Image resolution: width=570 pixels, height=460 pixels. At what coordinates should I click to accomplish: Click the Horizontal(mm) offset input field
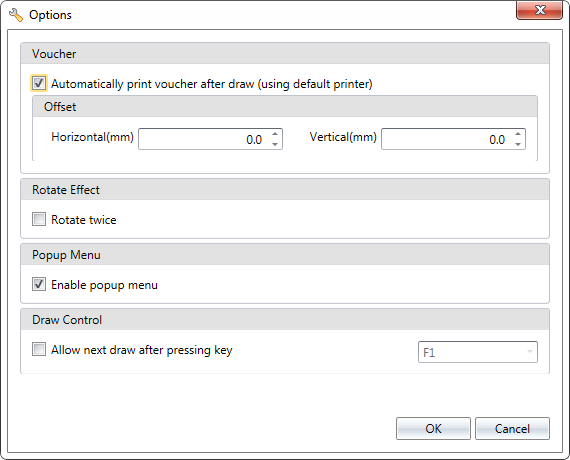[204, 139]
